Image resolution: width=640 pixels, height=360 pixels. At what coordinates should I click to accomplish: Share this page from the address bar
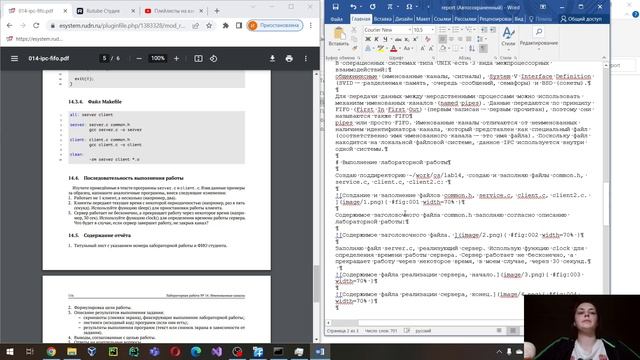click(196, 25)
